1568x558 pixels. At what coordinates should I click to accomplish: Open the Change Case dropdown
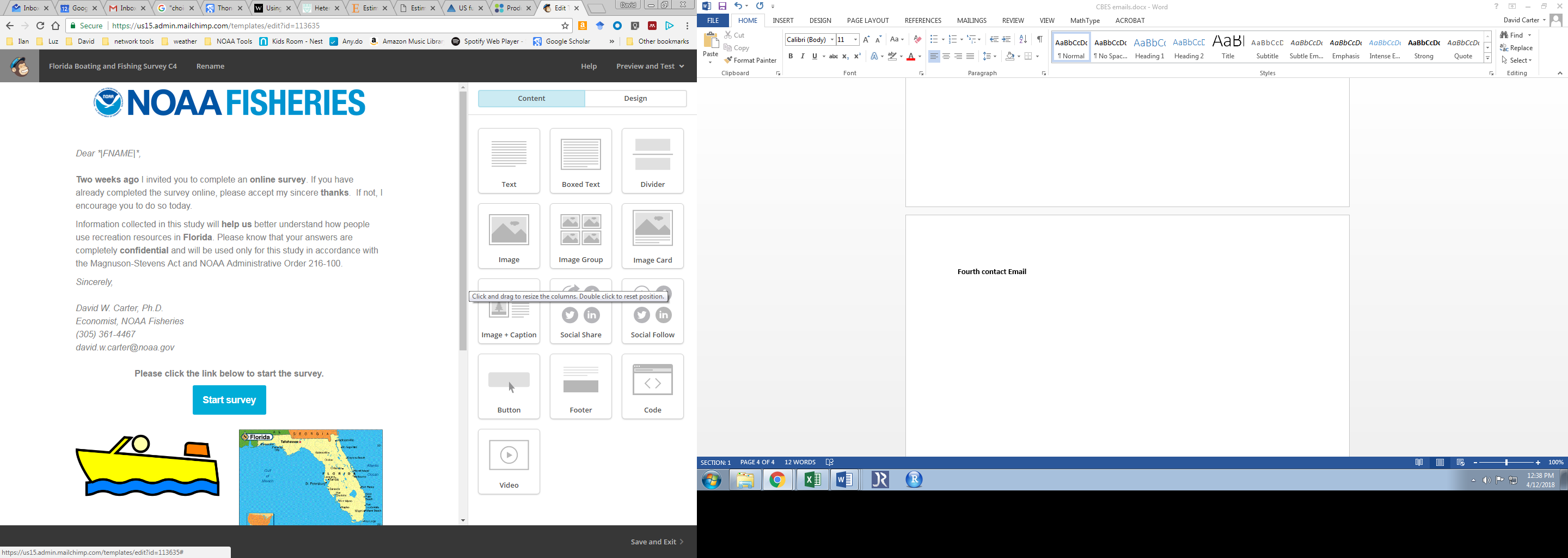coord(897,40)
